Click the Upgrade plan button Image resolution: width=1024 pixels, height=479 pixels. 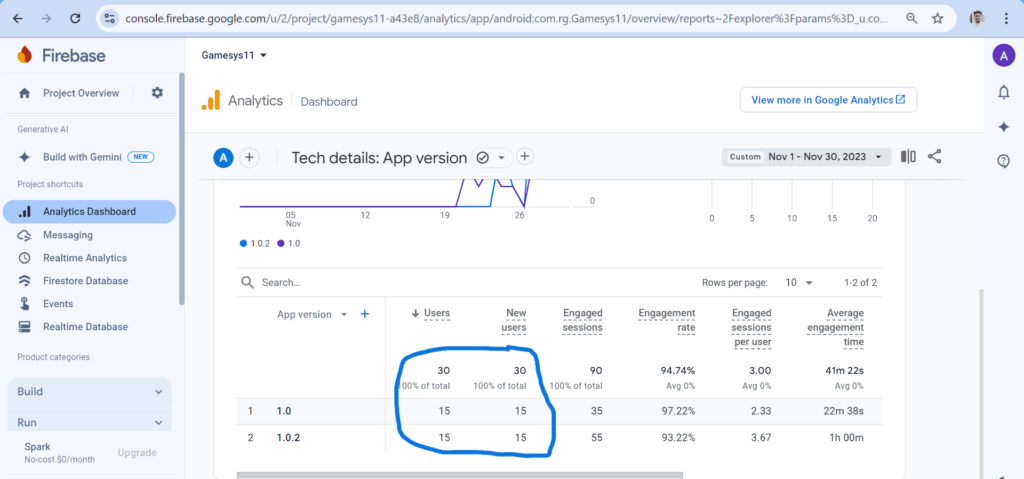click(x=137, y=453)
